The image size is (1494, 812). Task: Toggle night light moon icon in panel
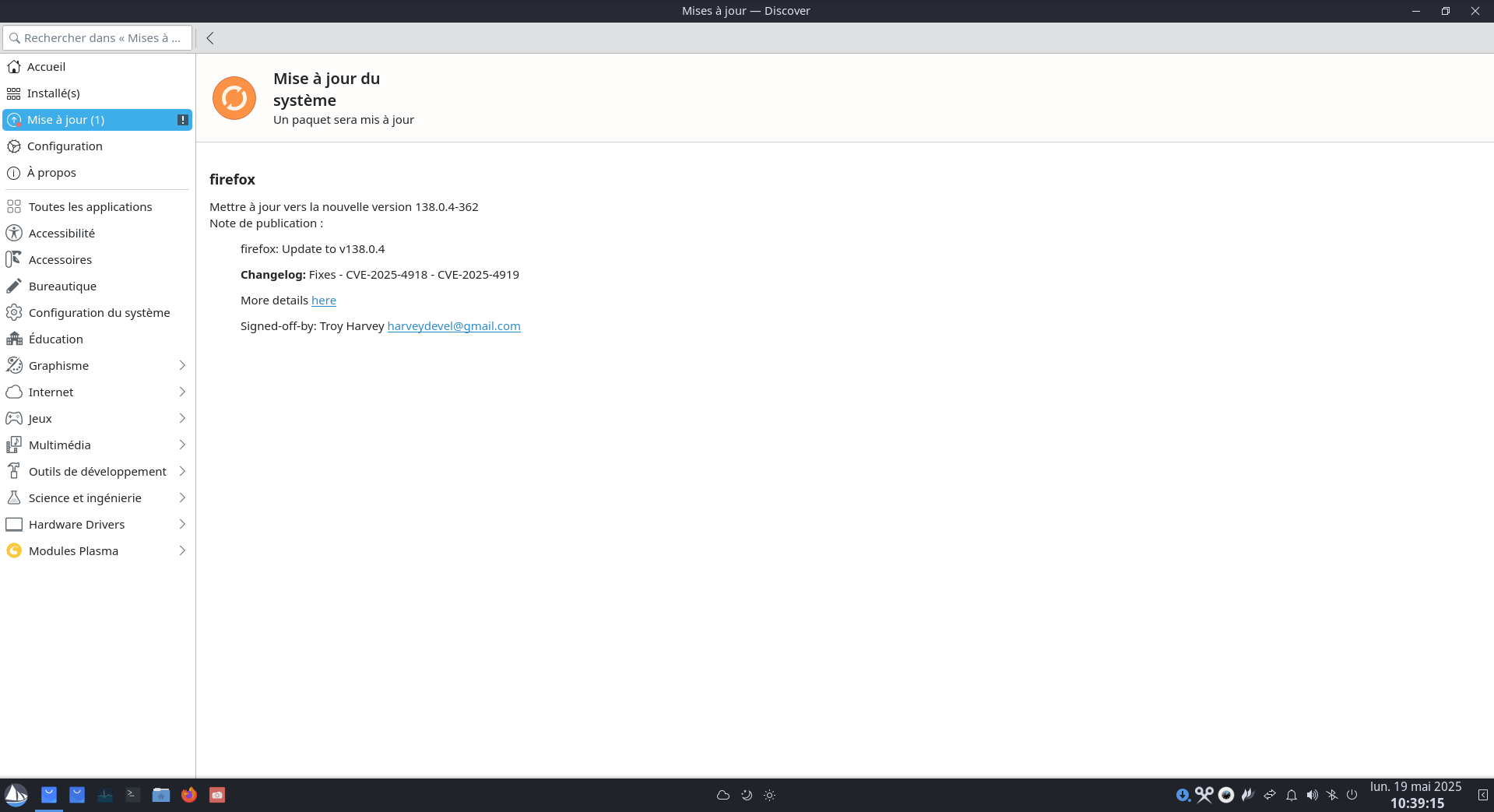tap(747, 795)
